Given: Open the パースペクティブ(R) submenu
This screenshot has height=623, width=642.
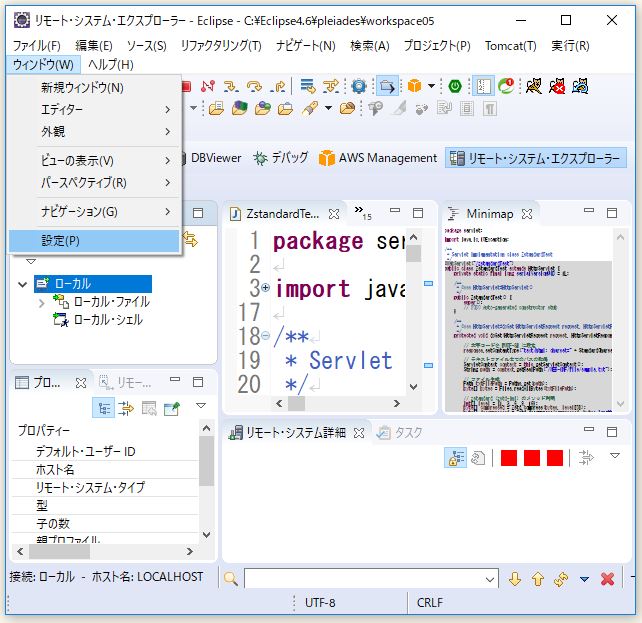Looking at the screenshot, I should tap(94, 183).
